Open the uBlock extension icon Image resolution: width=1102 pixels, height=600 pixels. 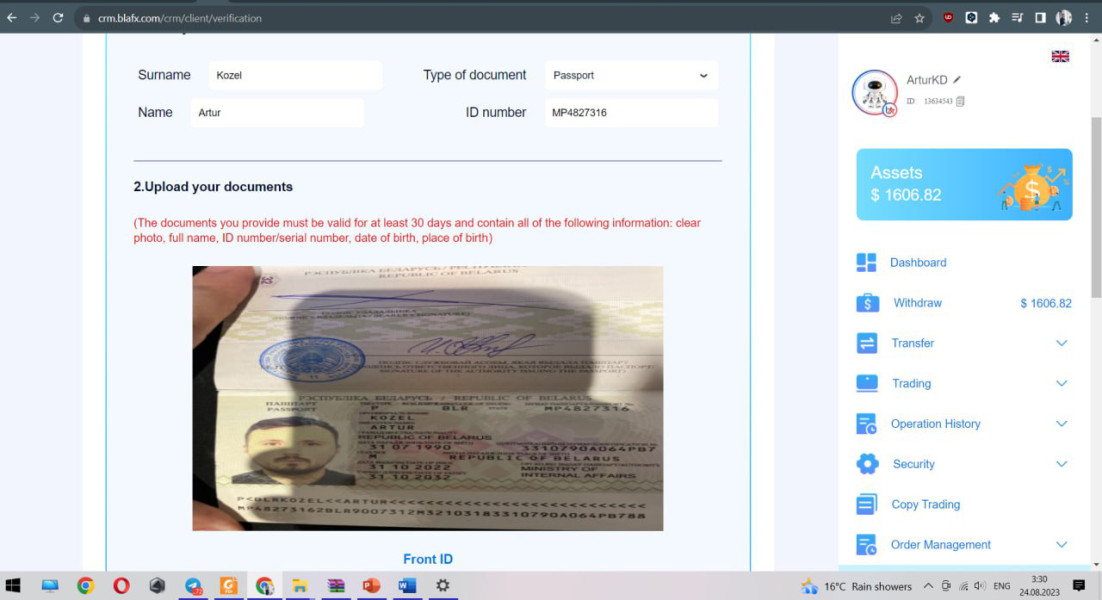[x=948, y=18]
